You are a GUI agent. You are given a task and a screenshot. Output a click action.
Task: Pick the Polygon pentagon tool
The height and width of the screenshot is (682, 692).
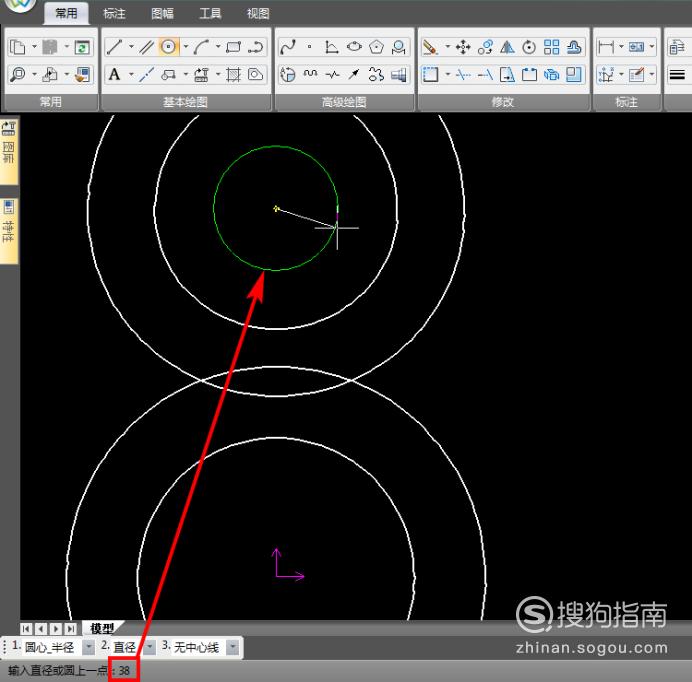[376, 47]
